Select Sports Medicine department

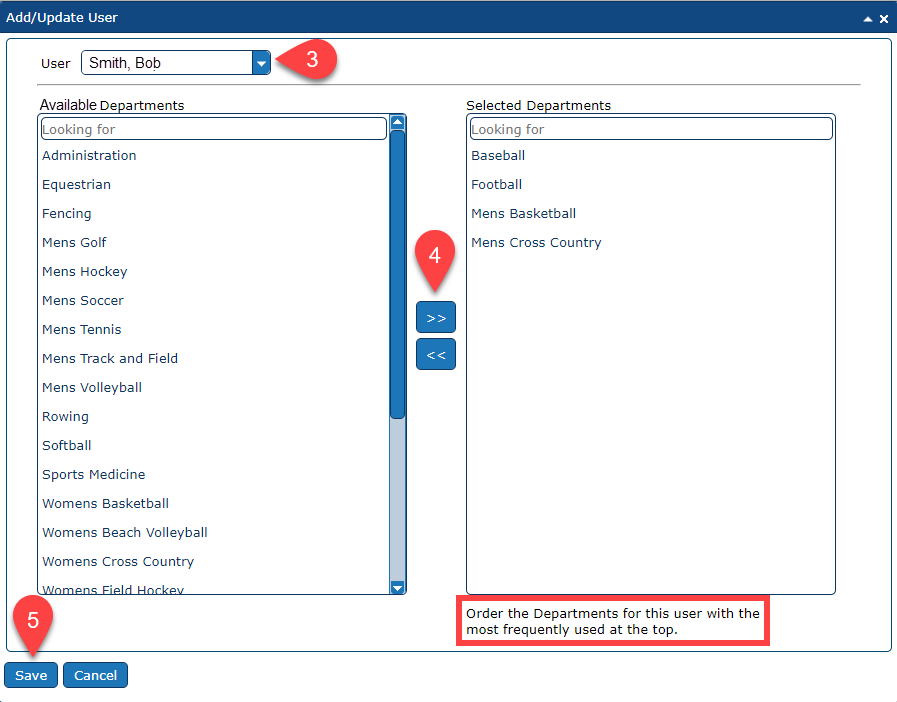click(x=94, y=475)
